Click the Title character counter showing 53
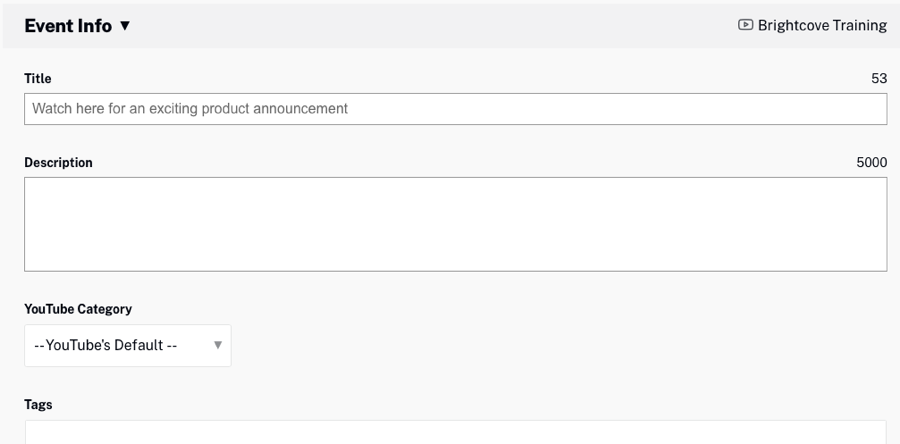 [x=879, y=79]
